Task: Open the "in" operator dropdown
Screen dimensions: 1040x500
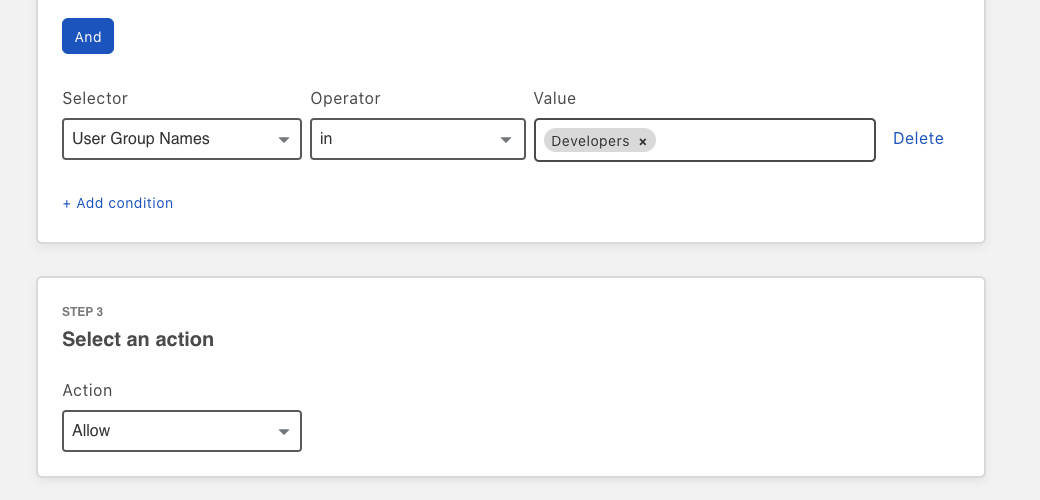Action: pos(418,139)
